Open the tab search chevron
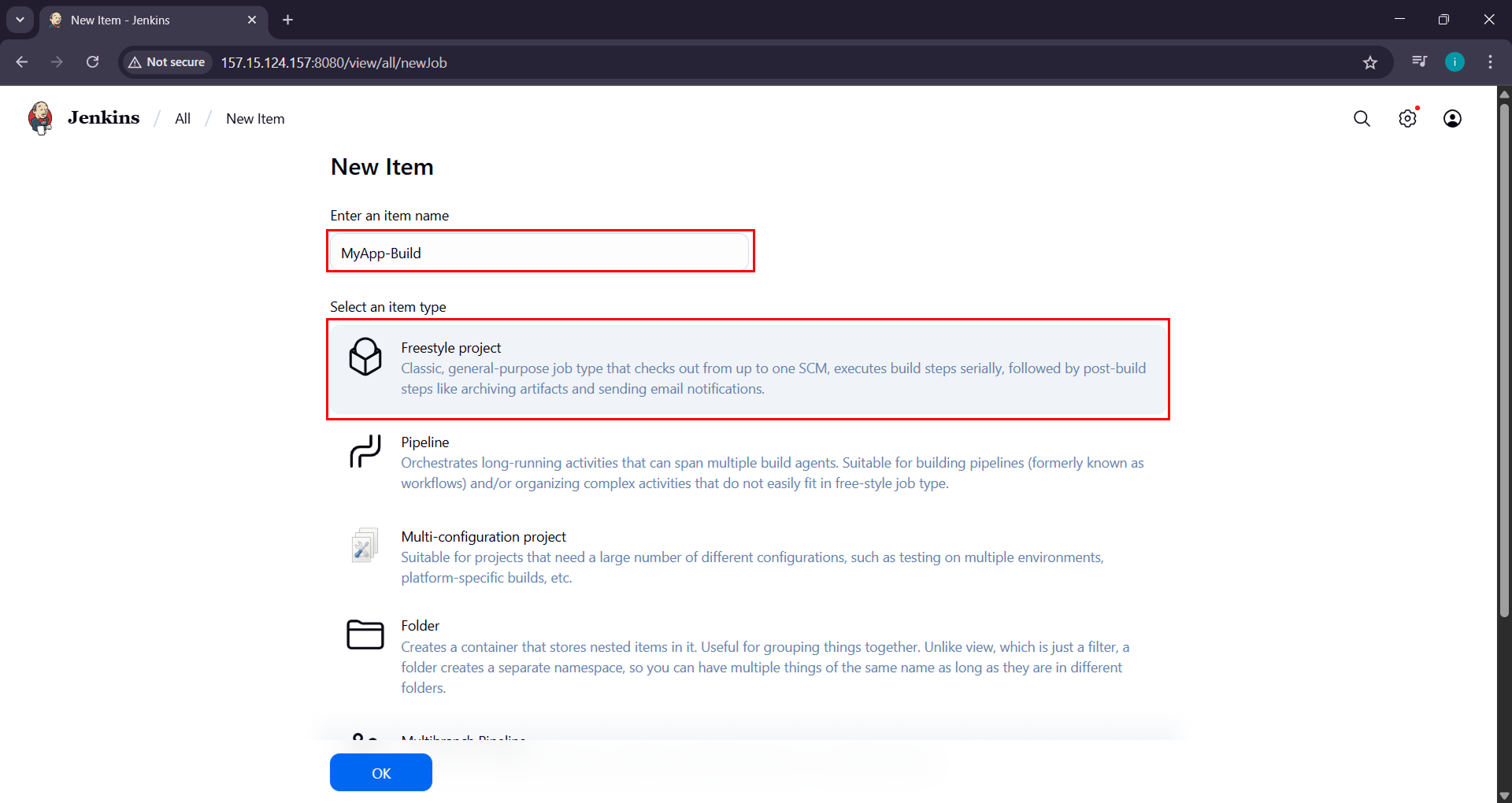Screen dimensions: 1512x803 [20, 20]
